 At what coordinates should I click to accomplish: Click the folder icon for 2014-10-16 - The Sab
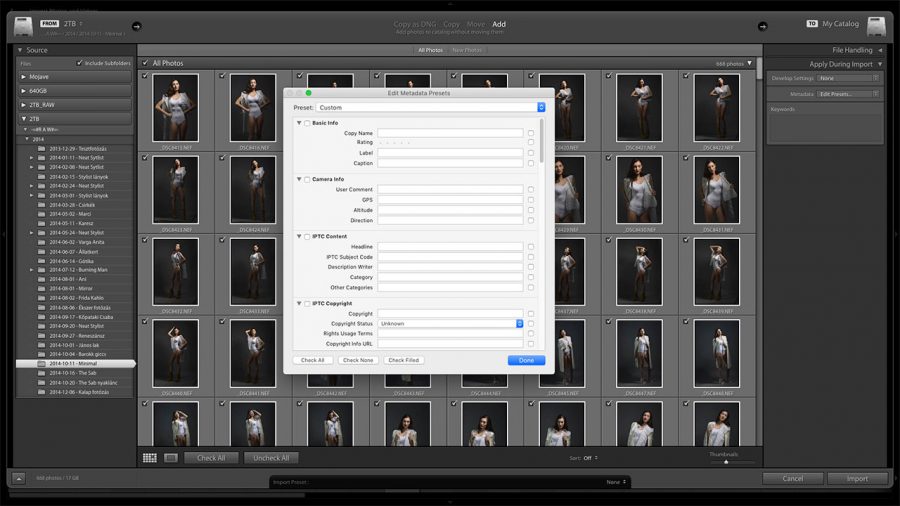(41, 373)
